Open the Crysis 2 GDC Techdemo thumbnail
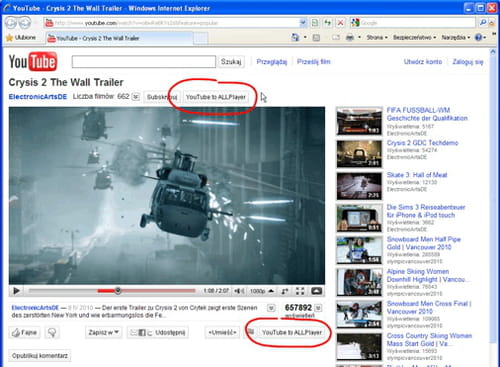Image resolution: width=500 pixels, height=367 pixels. 359,154
